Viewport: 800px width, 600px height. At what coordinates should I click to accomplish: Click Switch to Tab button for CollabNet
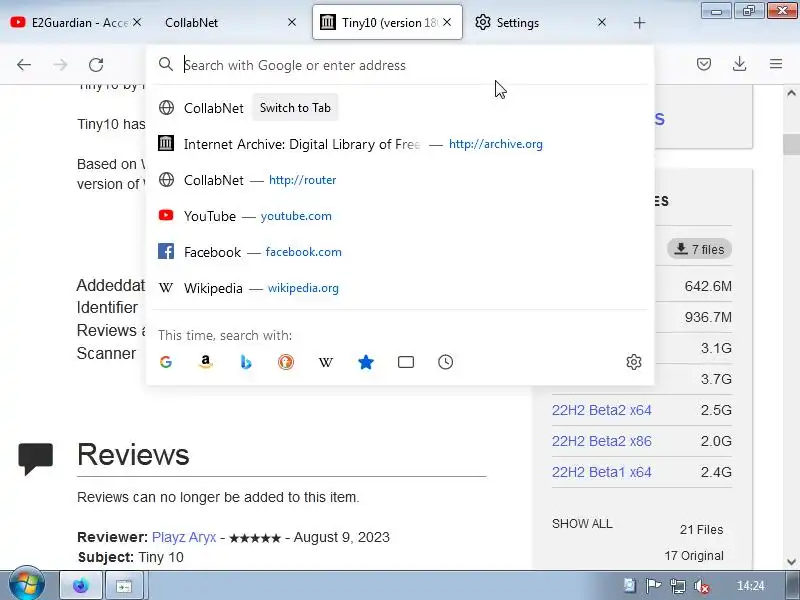(x=295, y=108)
